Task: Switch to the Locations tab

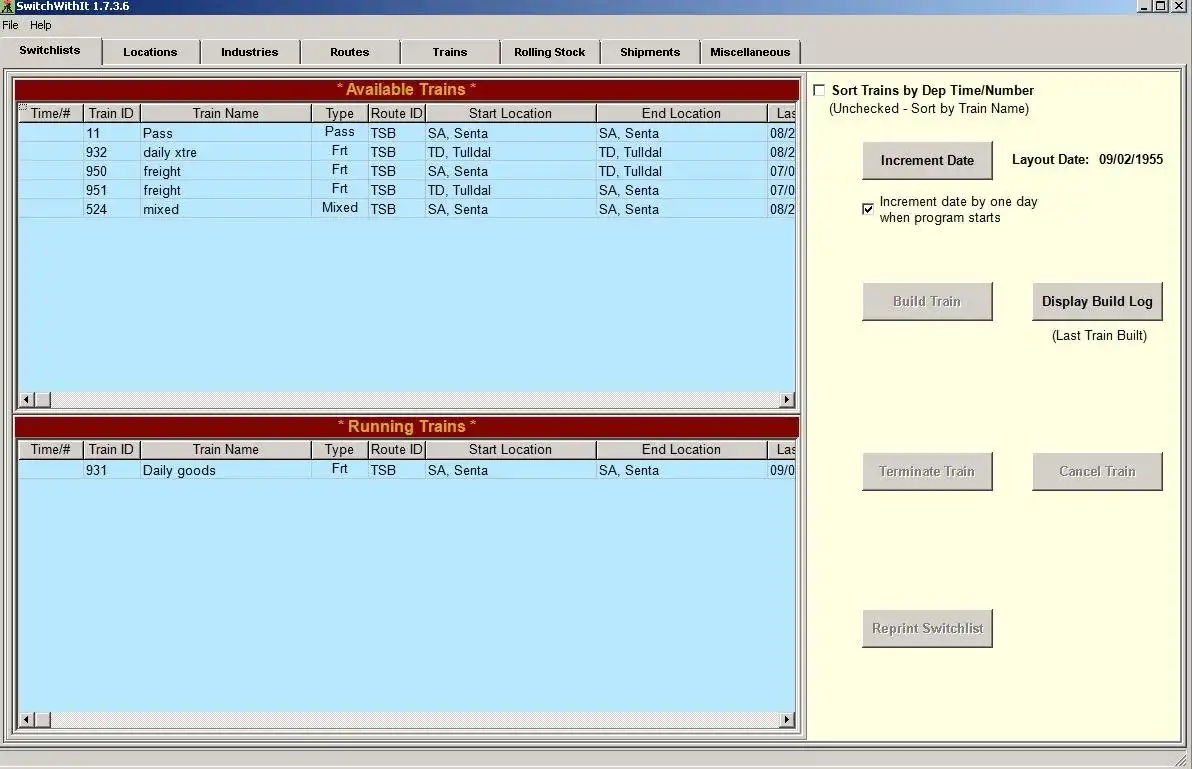Action: 150,51
